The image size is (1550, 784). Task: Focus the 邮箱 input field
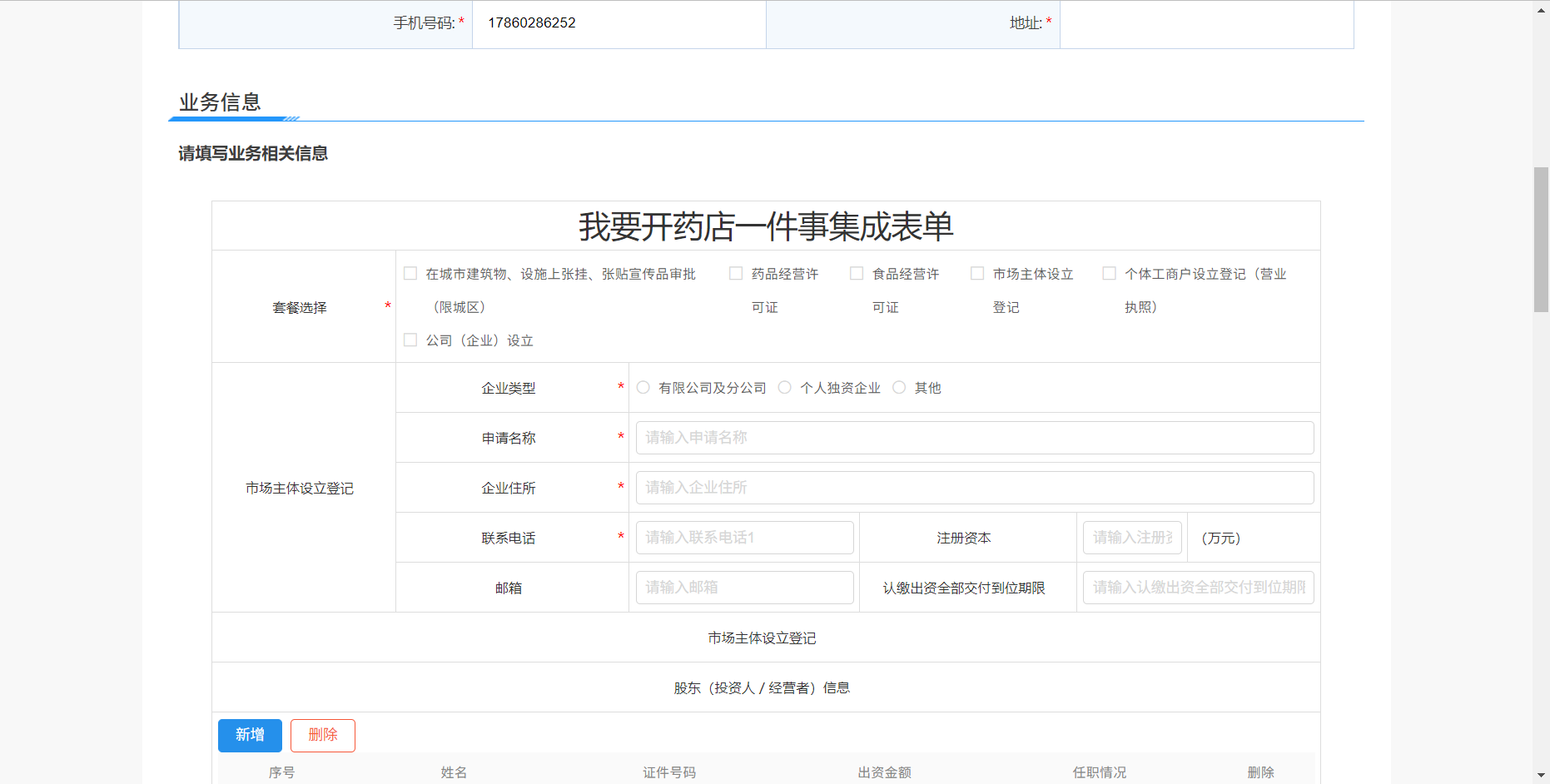(744, 588)
